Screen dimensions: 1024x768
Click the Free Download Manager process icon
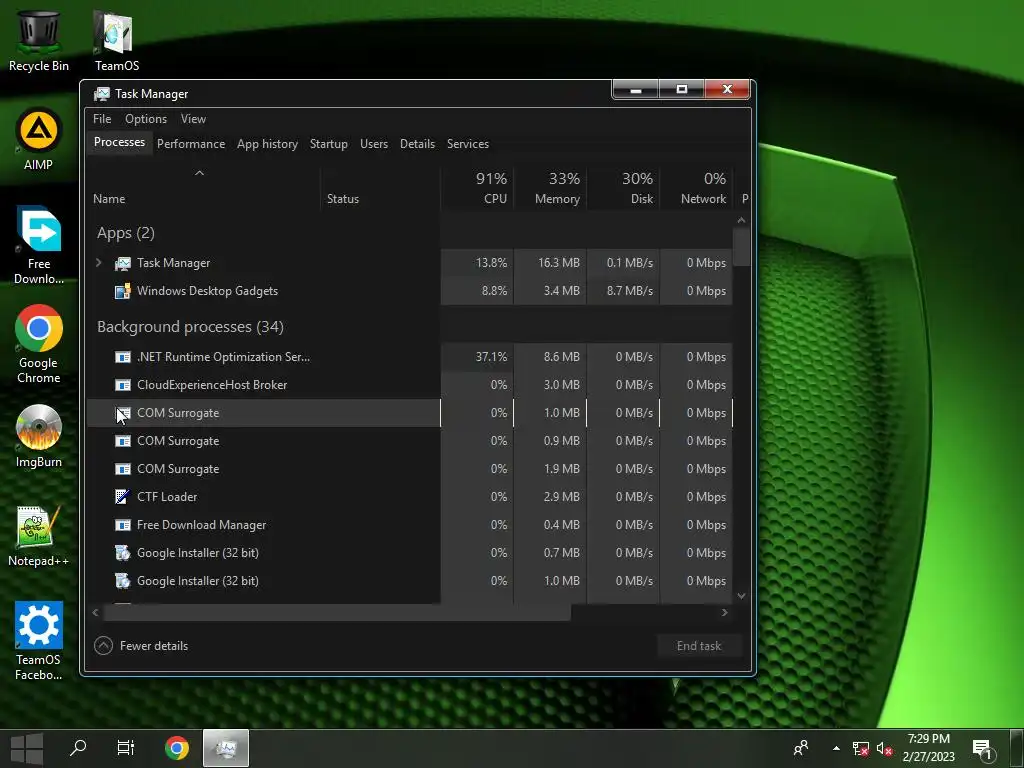tap(122, 525)
